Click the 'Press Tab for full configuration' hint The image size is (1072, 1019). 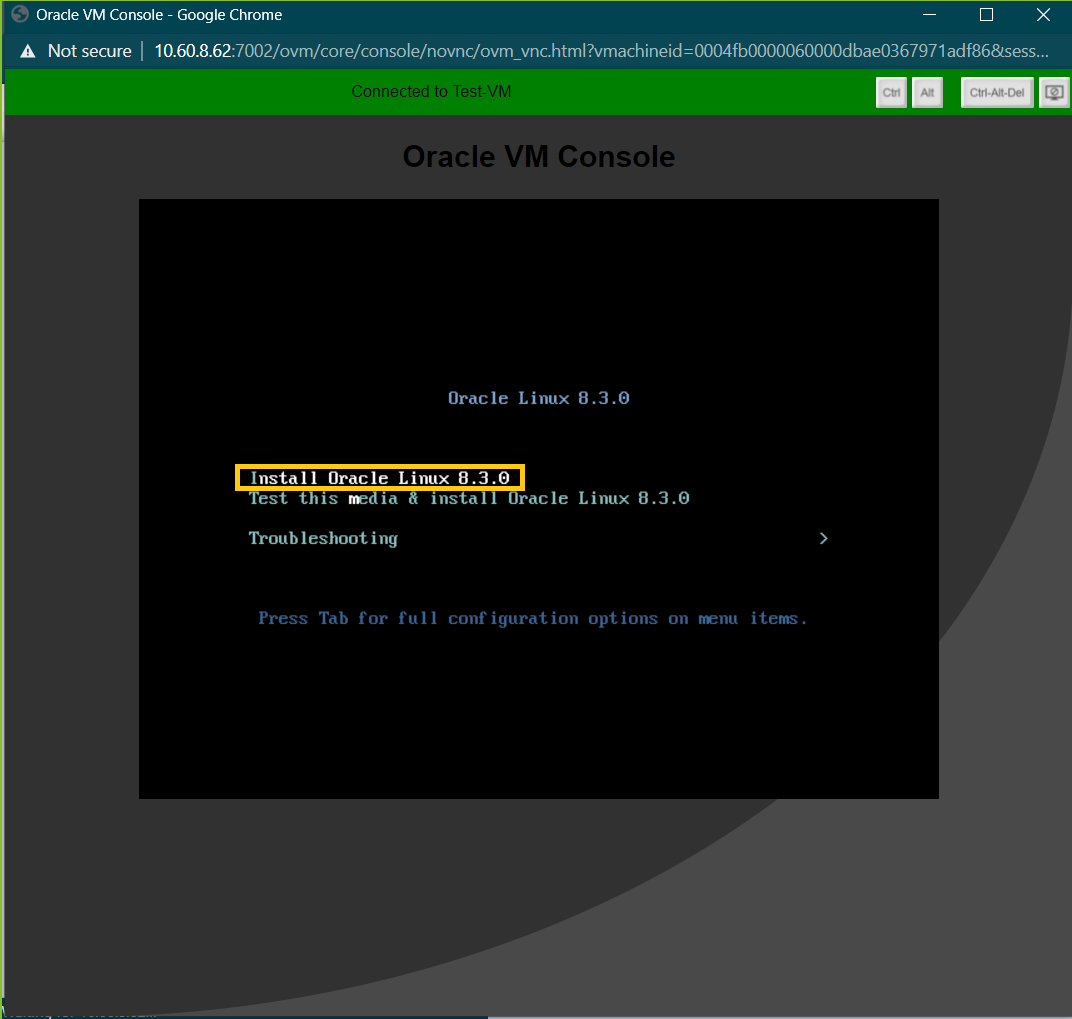[x=533, y=618]
